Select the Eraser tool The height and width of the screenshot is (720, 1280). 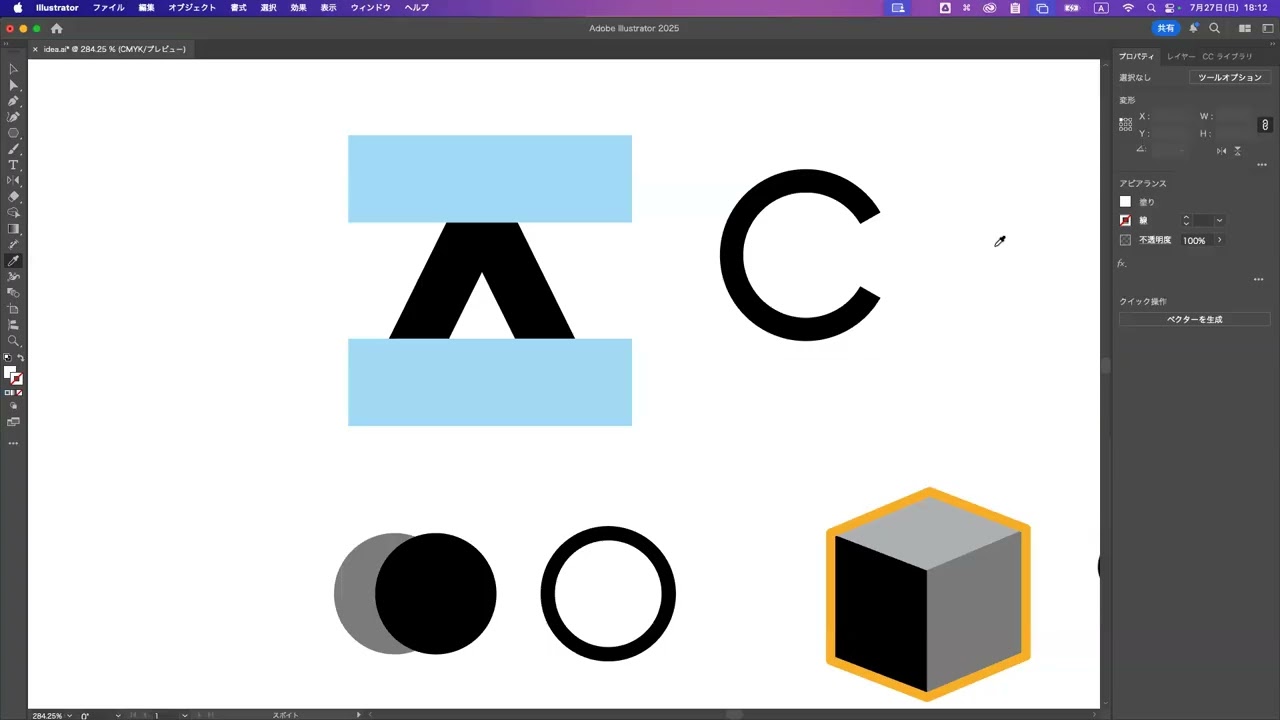point(13,197)
